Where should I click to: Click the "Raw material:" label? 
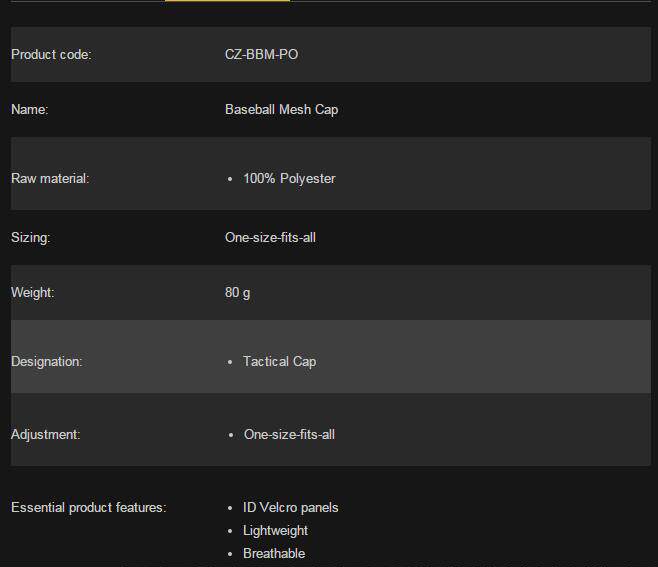point(50,178)
